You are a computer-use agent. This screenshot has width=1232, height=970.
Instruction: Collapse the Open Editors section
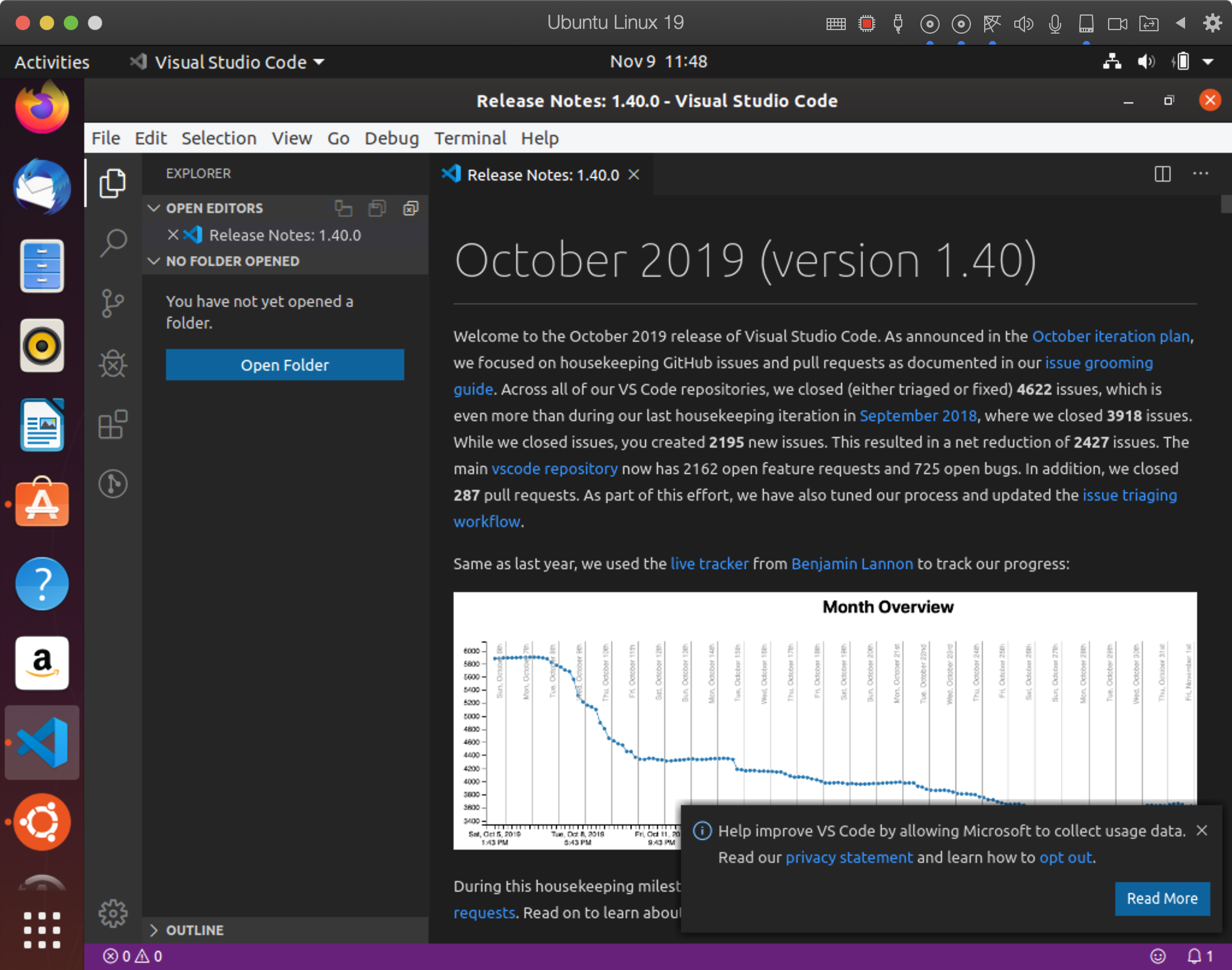click(155, 208)
